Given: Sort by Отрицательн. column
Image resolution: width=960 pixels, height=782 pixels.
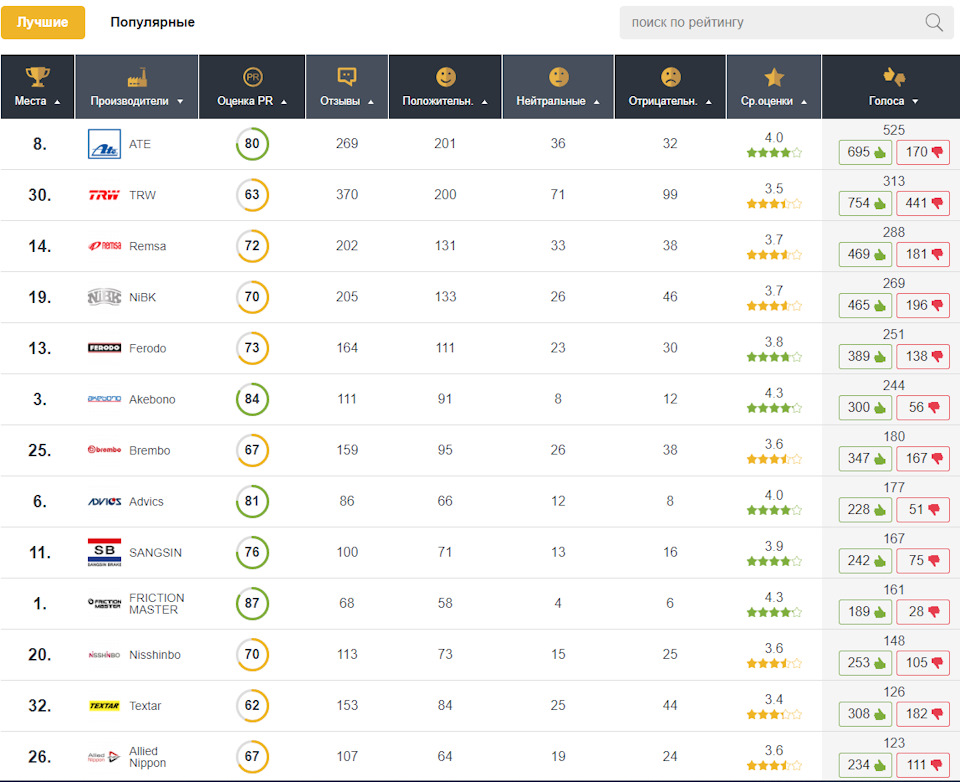Looking at the screenshot, I should 670,87.
